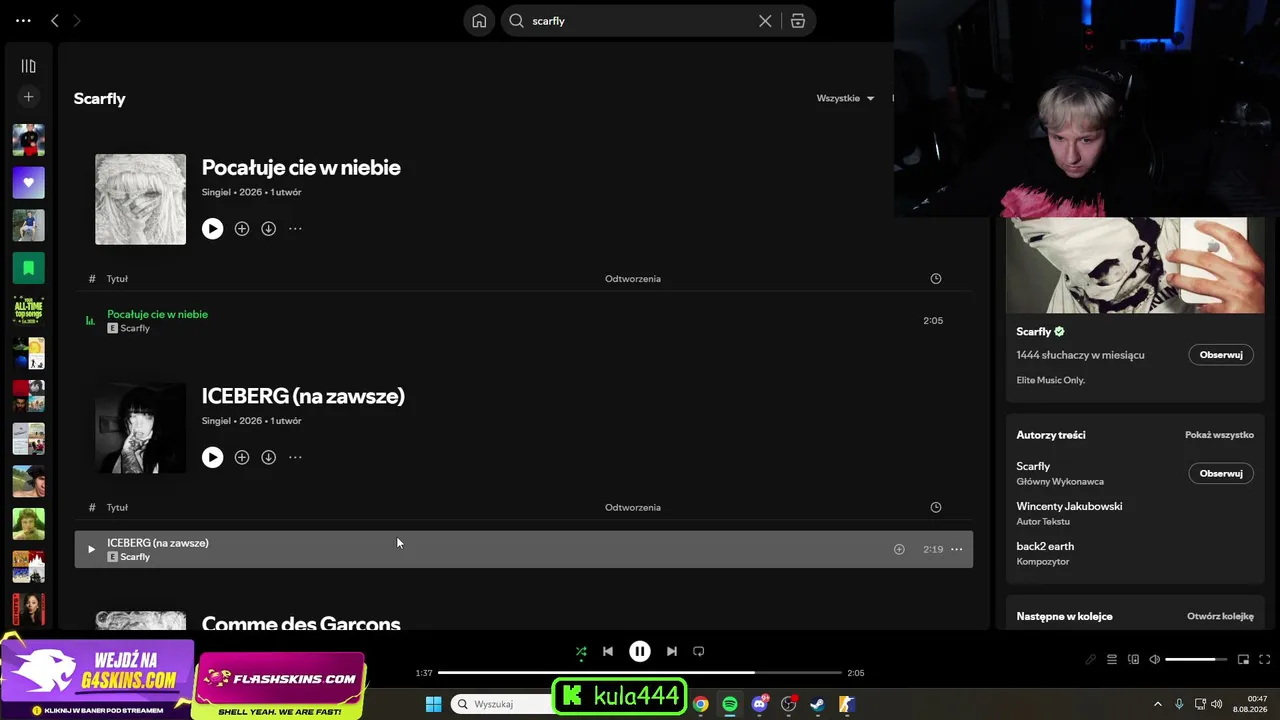Play the Pocałuje cie w niebie single
This screenshot has width=1280, height=720.
(x=212, y=229)
